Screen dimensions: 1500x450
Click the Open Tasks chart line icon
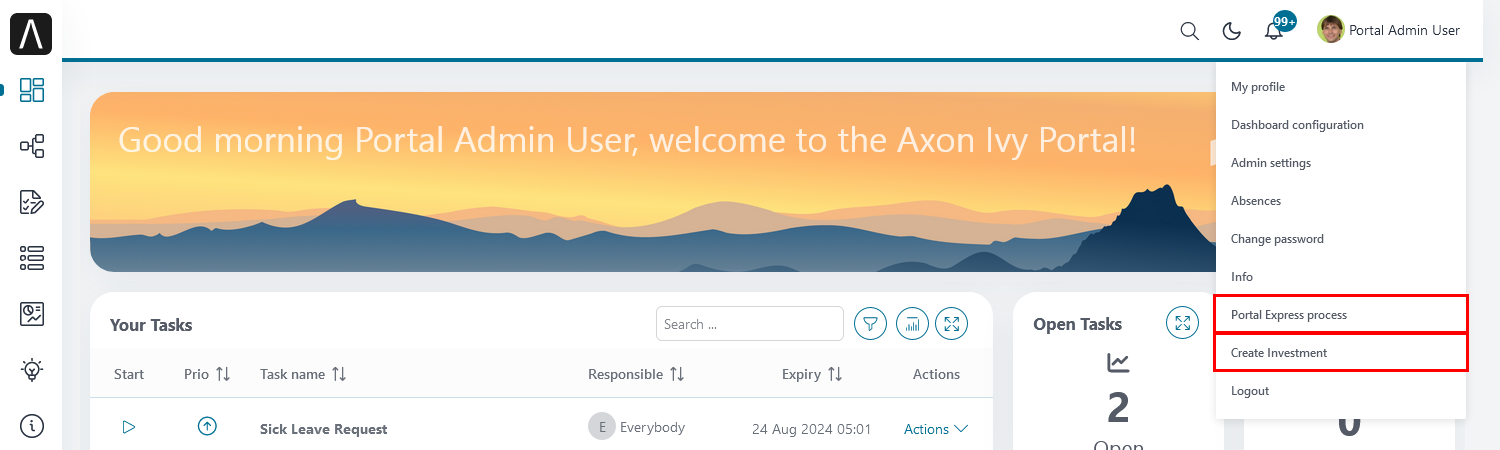(1118, 363)
